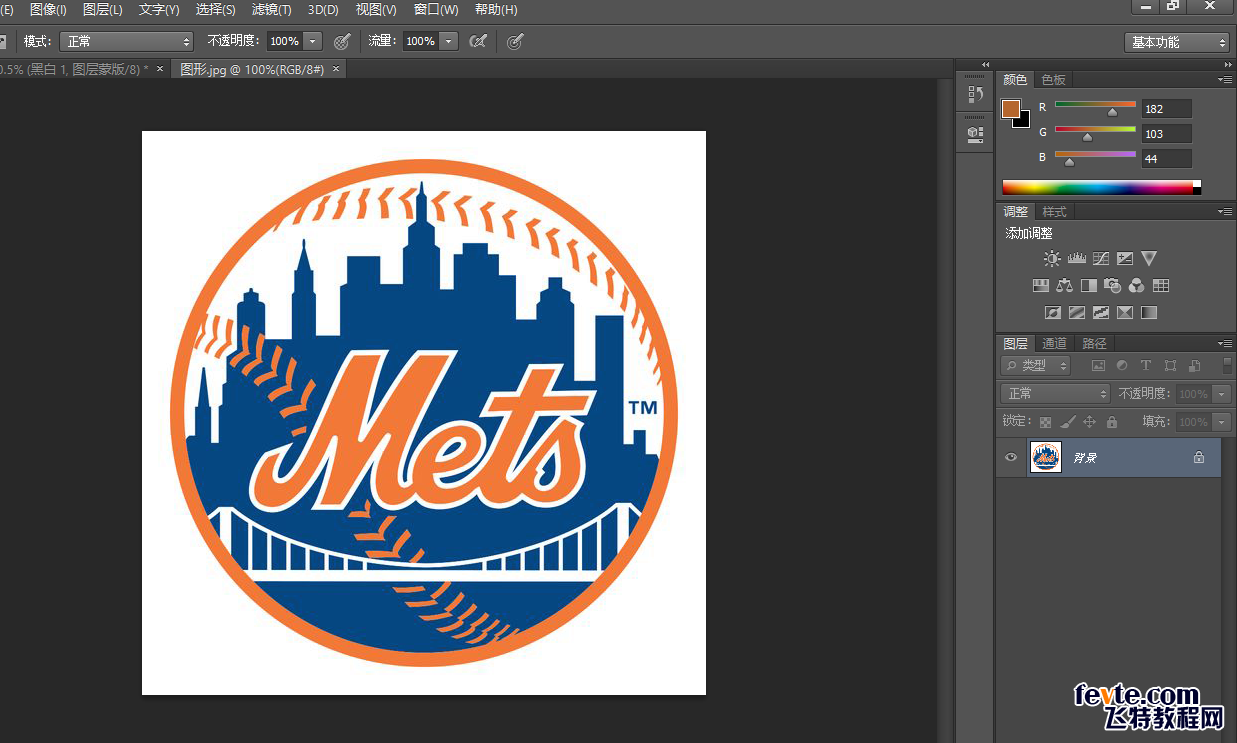Open the 窗口(W) menu
The image size is (1237, 743).
pyautogui.click(x=436, y=10)
